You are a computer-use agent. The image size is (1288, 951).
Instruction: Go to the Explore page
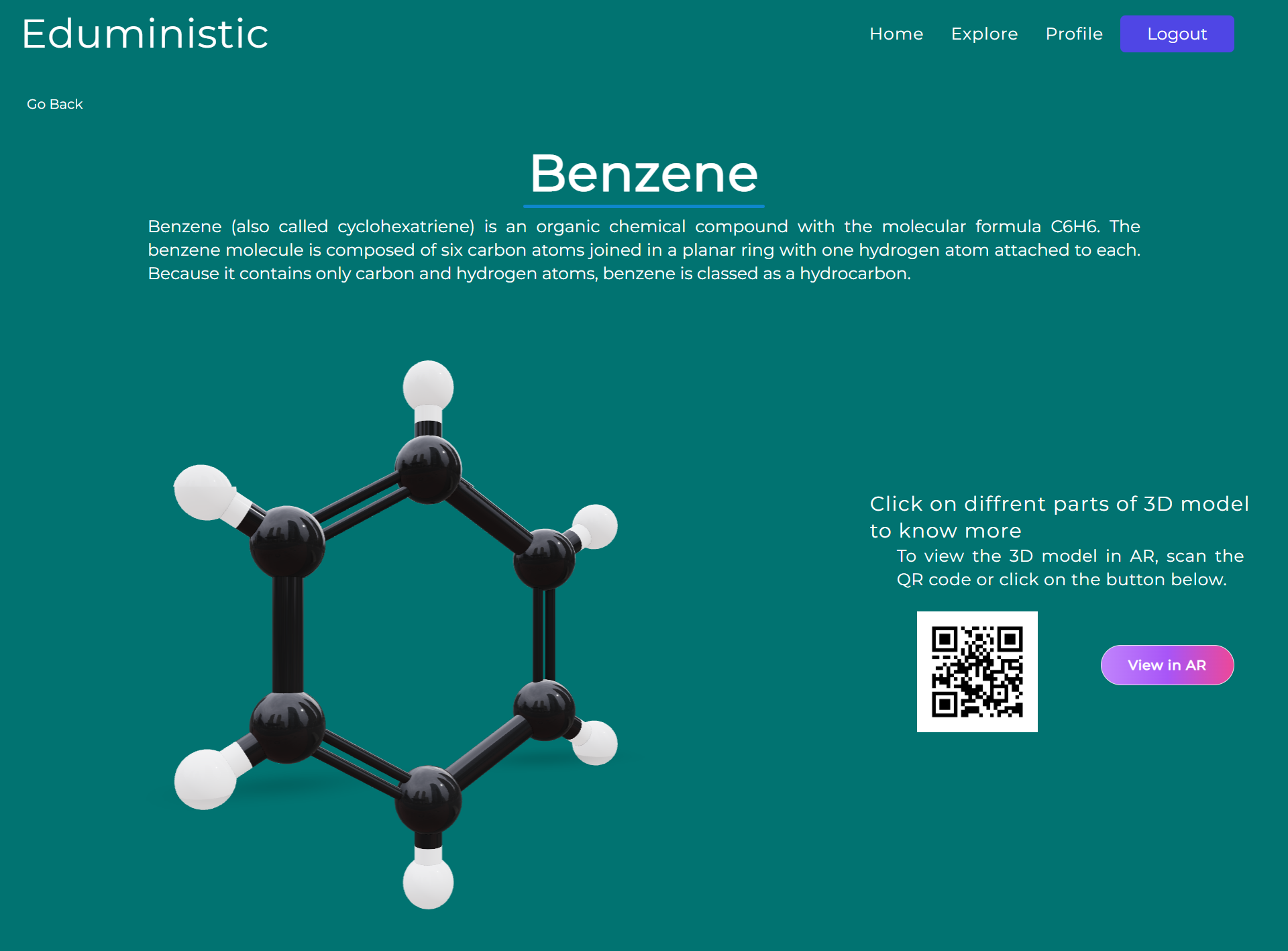click(x=984, y=34)
